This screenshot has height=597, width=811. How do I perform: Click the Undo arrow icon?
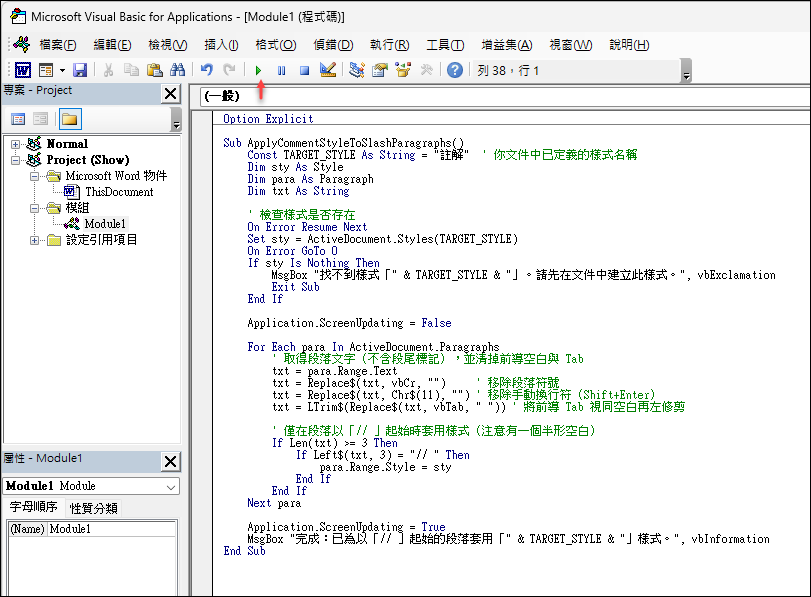[x=206, y=70]
